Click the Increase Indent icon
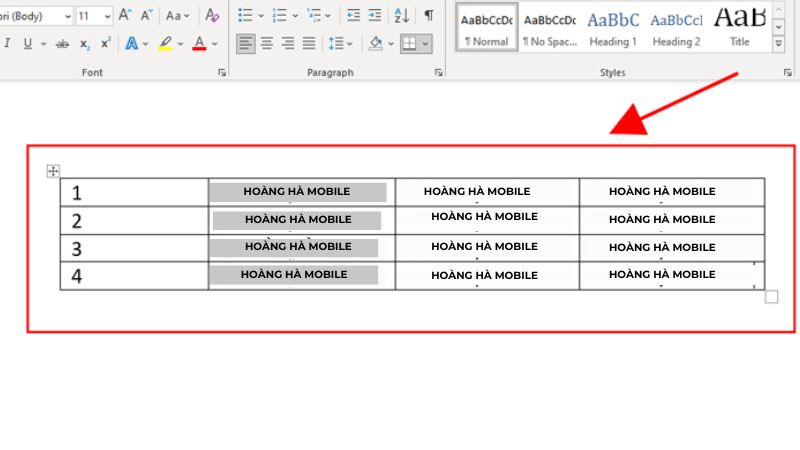This screenshot has width=800, height=450. 376,16
